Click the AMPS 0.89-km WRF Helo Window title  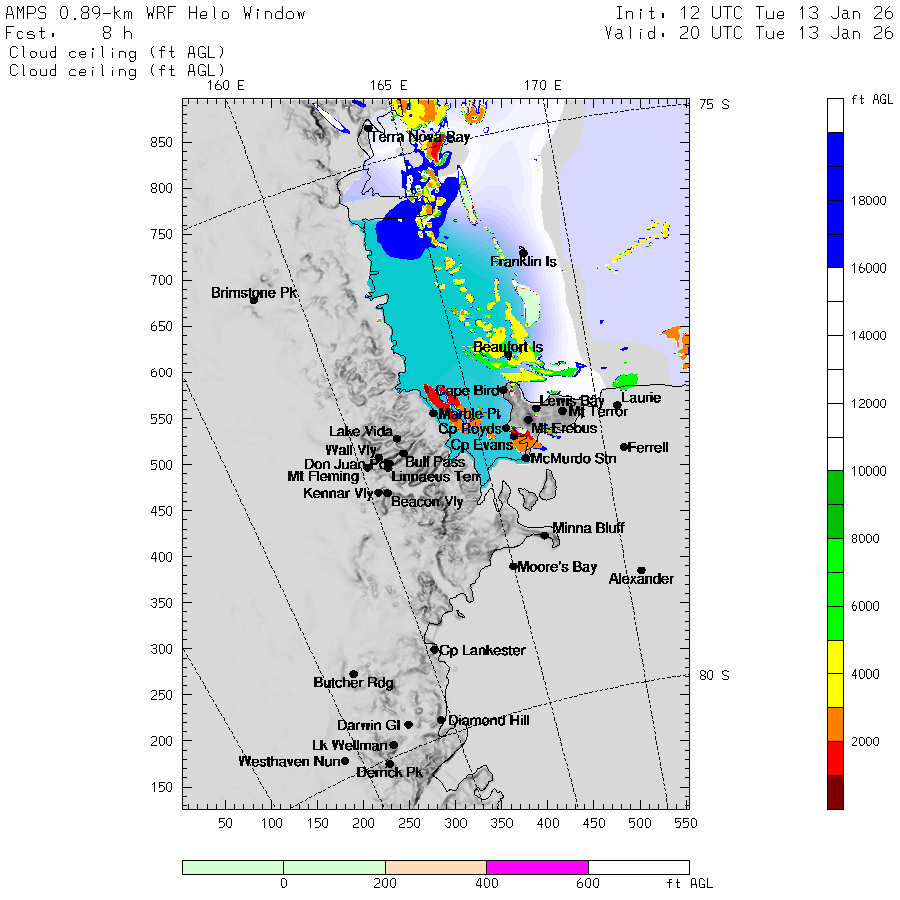pos(156,13)
